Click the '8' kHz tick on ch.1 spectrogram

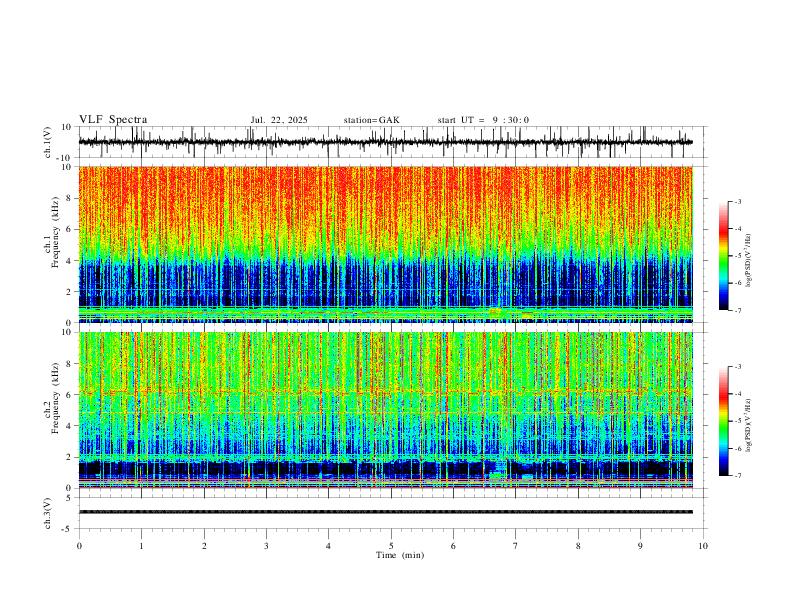pos(69,198)
